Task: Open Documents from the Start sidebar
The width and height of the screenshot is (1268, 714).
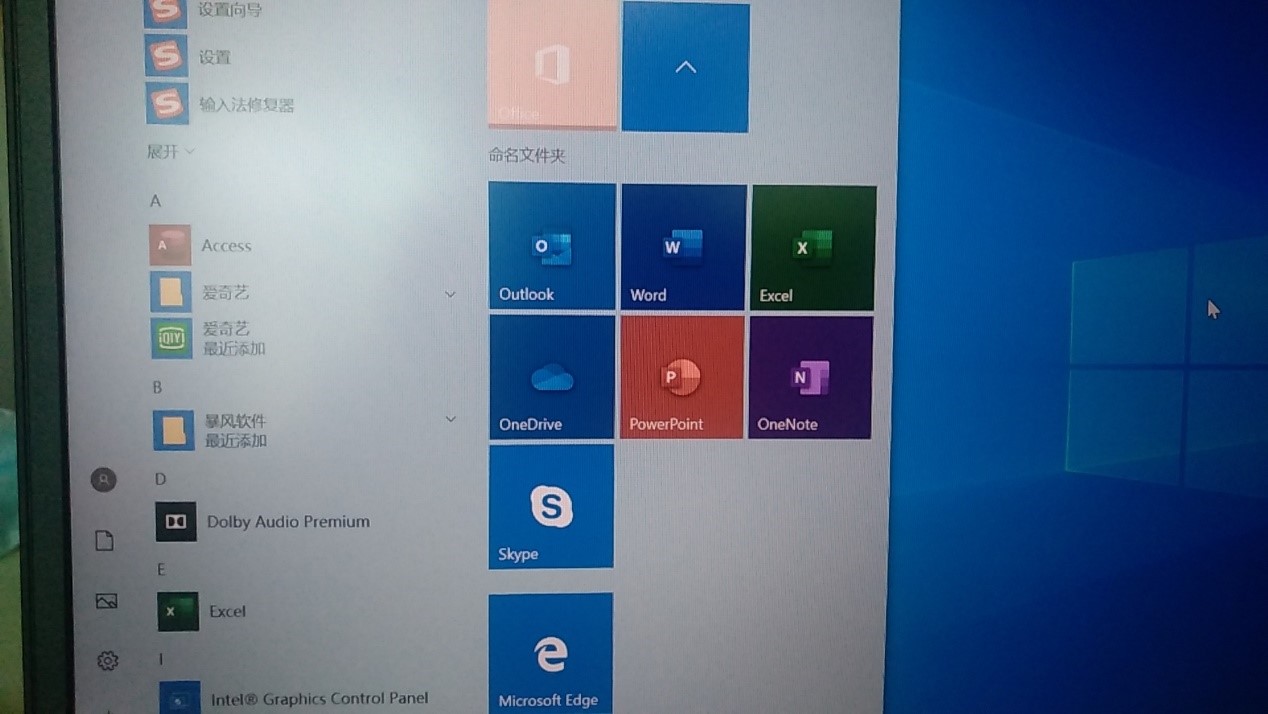Action: click(104, 541)
